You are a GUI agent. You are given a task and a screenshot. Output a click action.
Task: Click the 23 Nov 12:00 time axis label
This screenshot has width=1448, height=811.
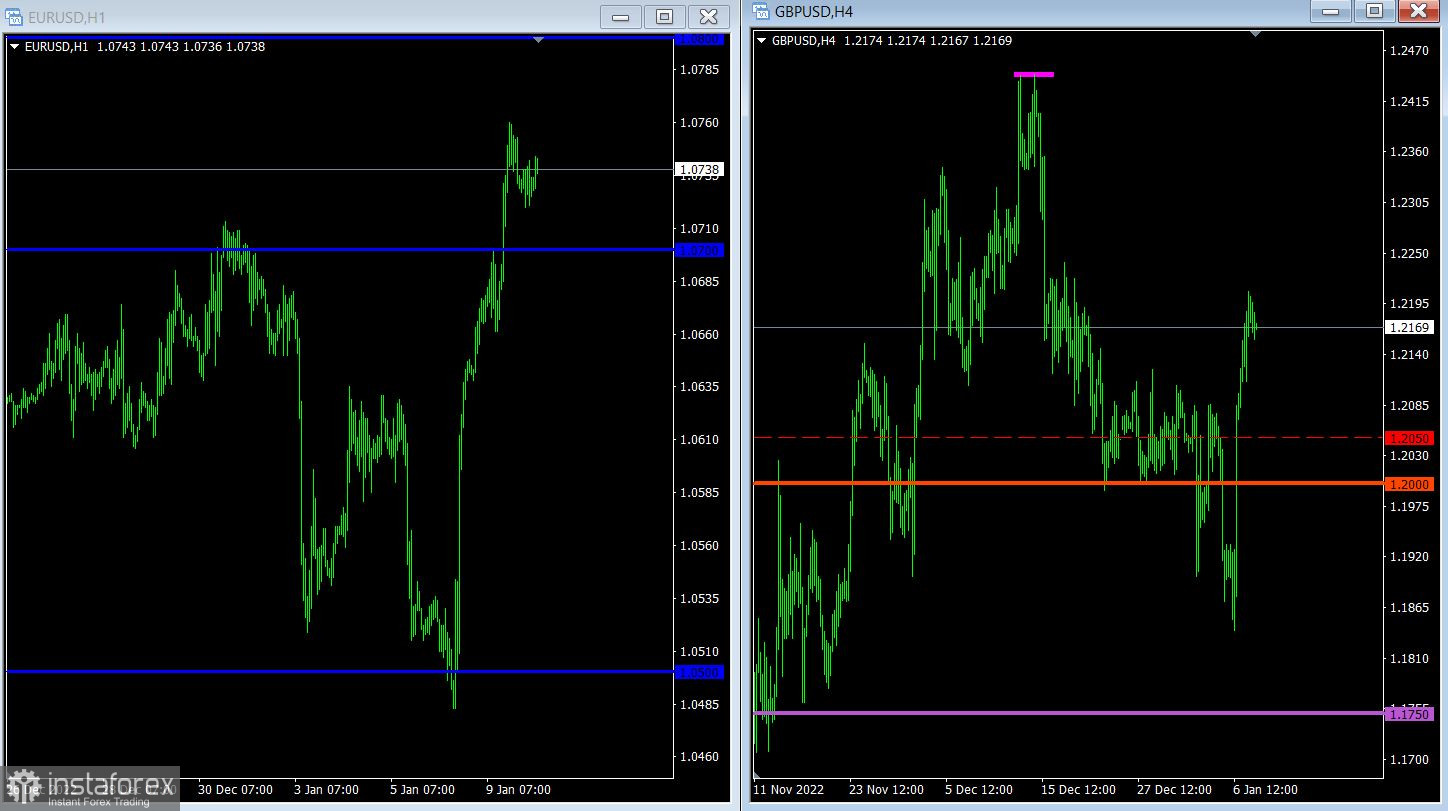click(887, 790)
